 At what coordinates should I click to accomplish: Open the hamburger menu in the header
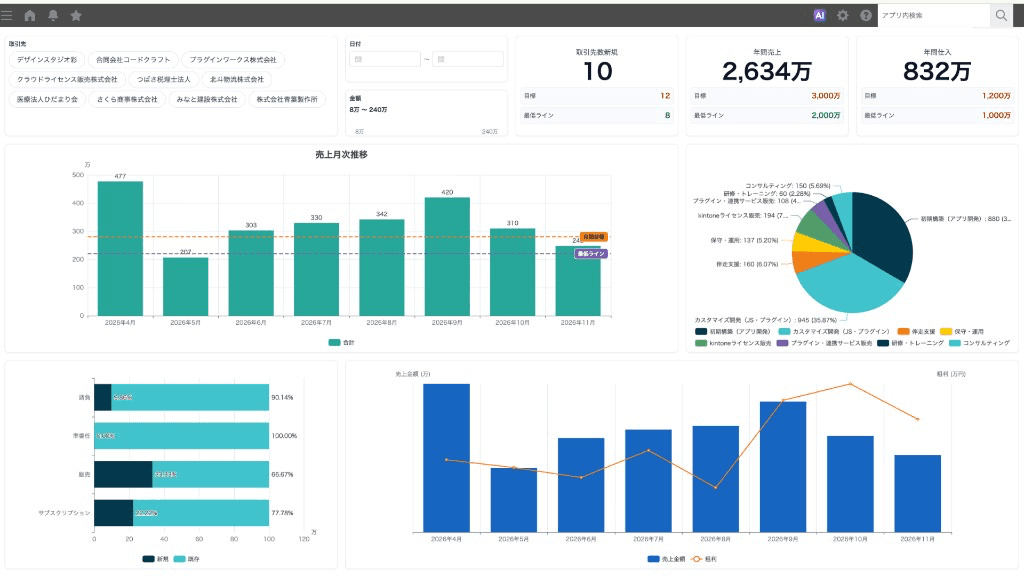[x=7, y=15]
